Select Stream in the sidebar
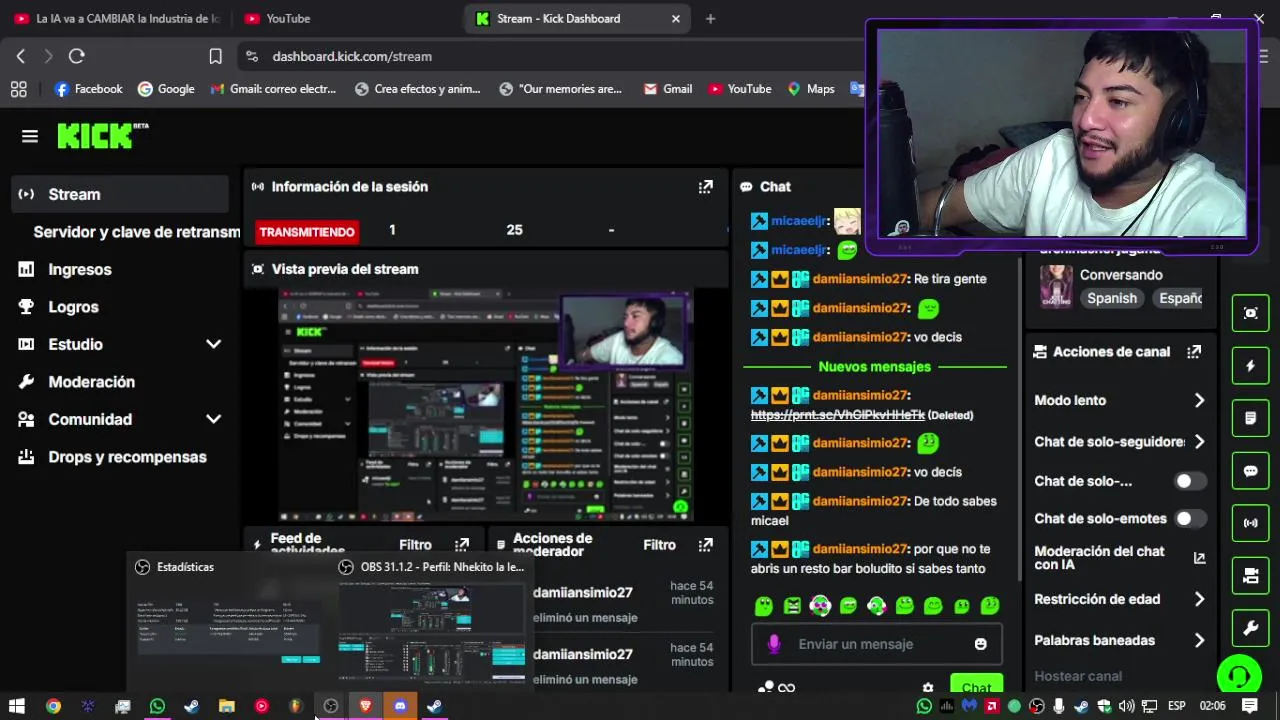 120,194
